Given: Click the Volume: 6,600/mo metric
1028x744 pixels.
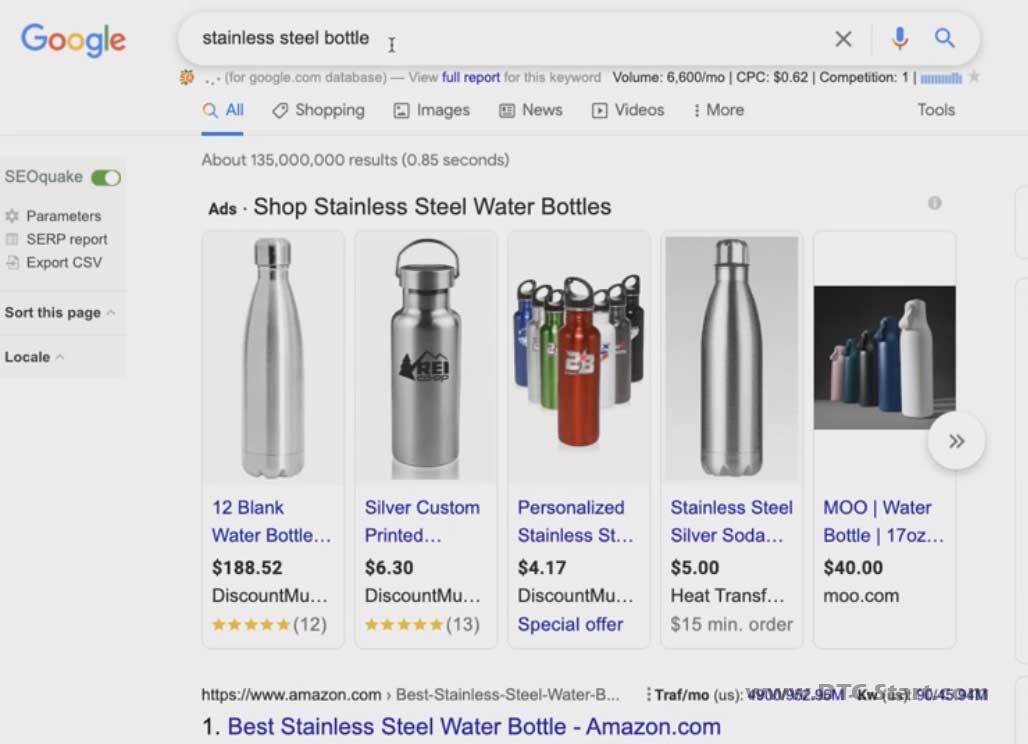Looking at the screenshot, I should [669, 77].
